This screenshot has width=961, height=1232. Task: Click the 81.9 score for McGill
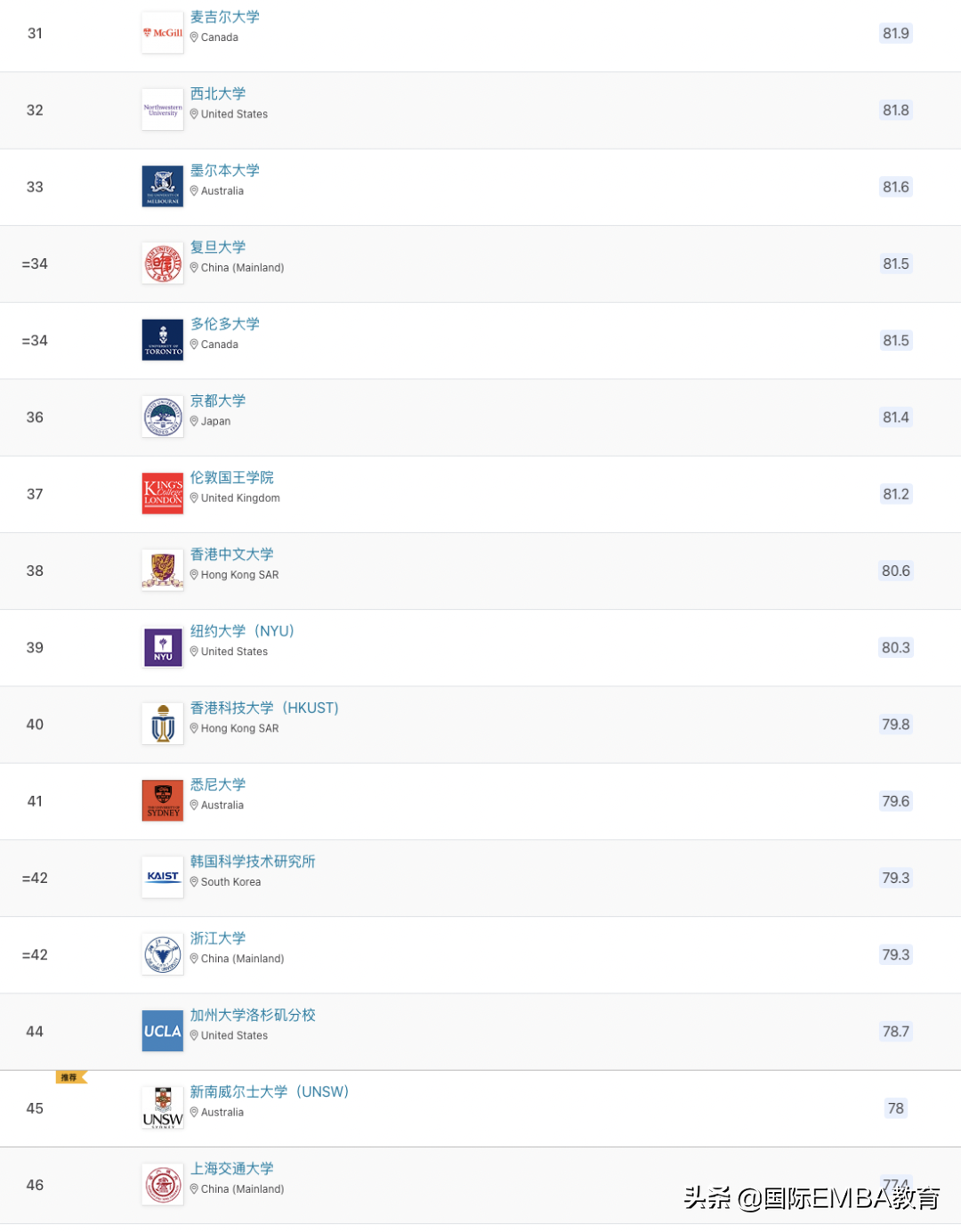coord(895,34)
